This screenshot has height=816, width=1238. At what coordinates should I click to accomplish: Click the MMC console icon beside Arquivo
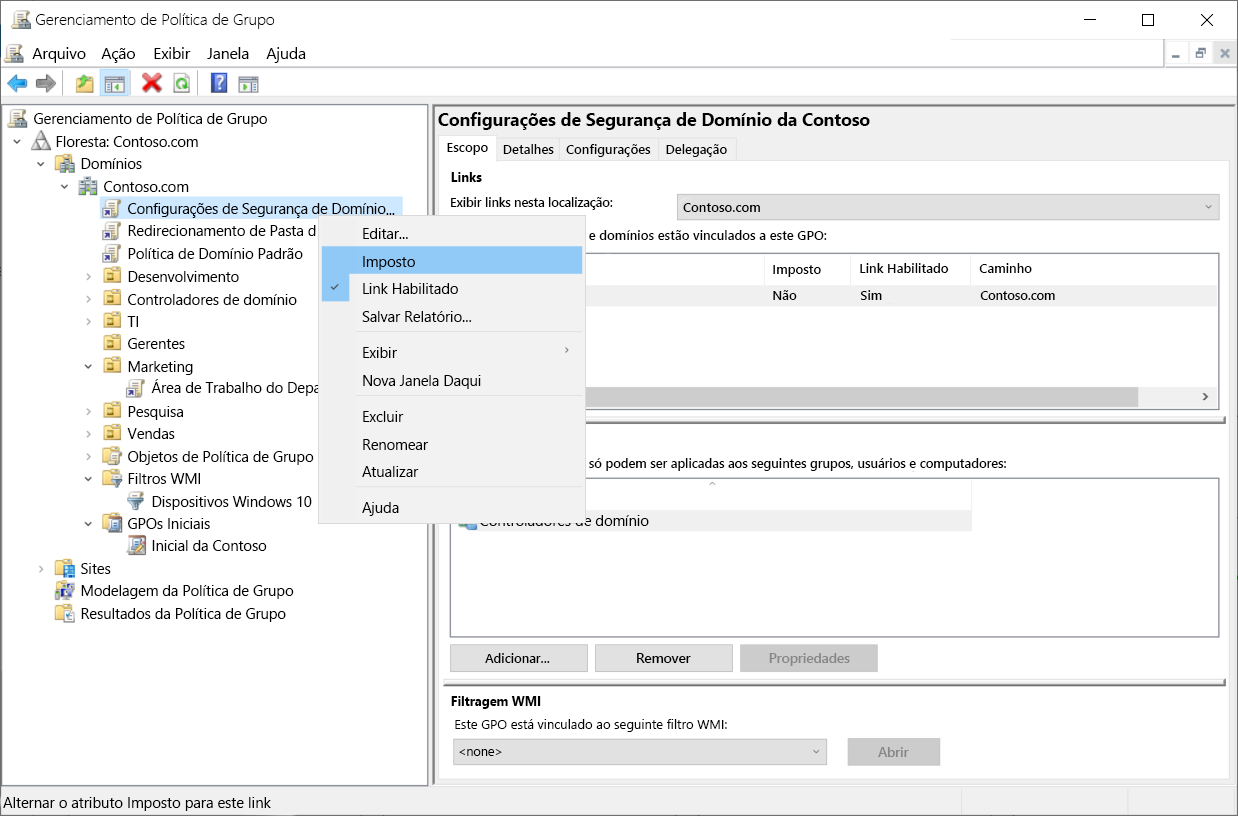pyautogui.click(x=14, y=53)
